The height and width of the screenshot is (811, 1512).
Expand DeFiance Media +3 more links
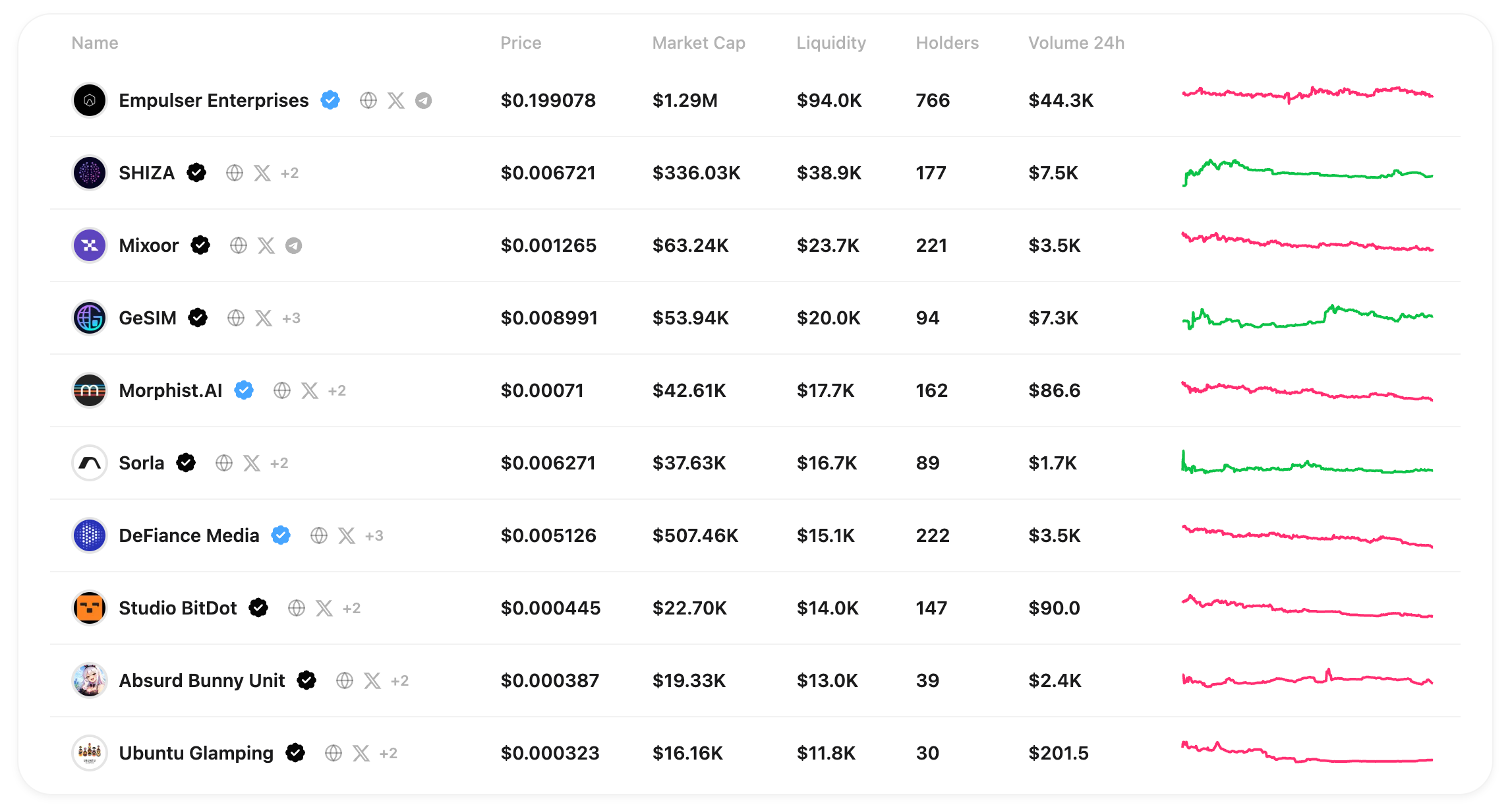coord(374,535)
